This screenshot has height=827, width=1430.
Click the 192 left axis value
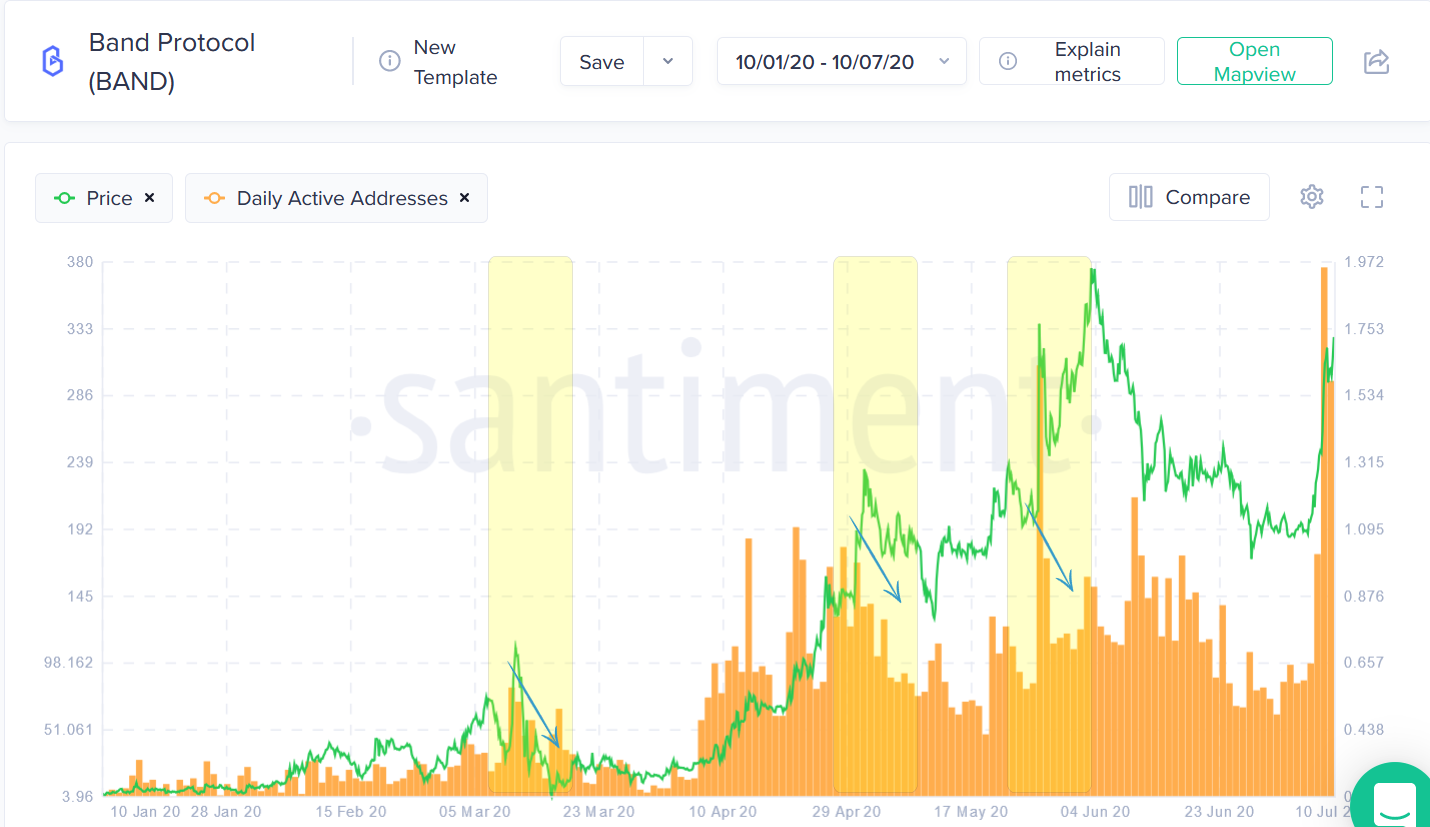point(80,529)
